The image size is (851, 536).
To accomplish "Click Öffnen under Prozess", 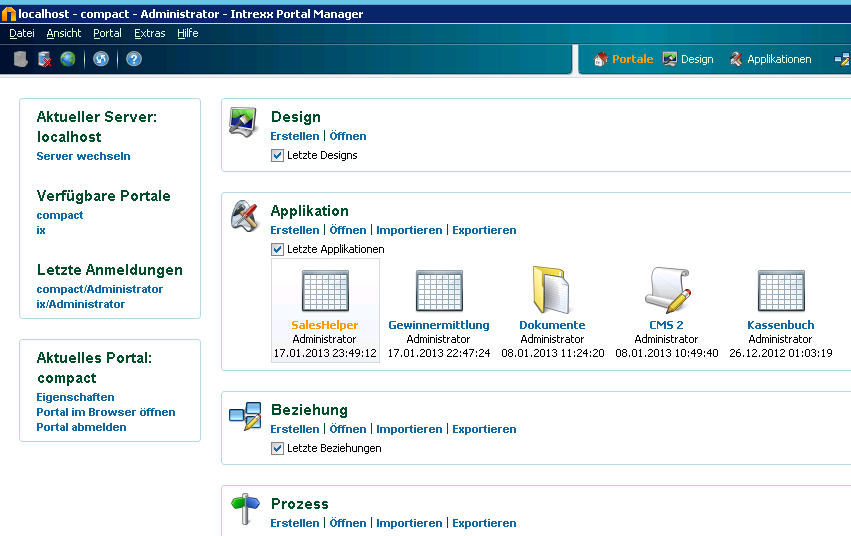I will click(348, 523).
